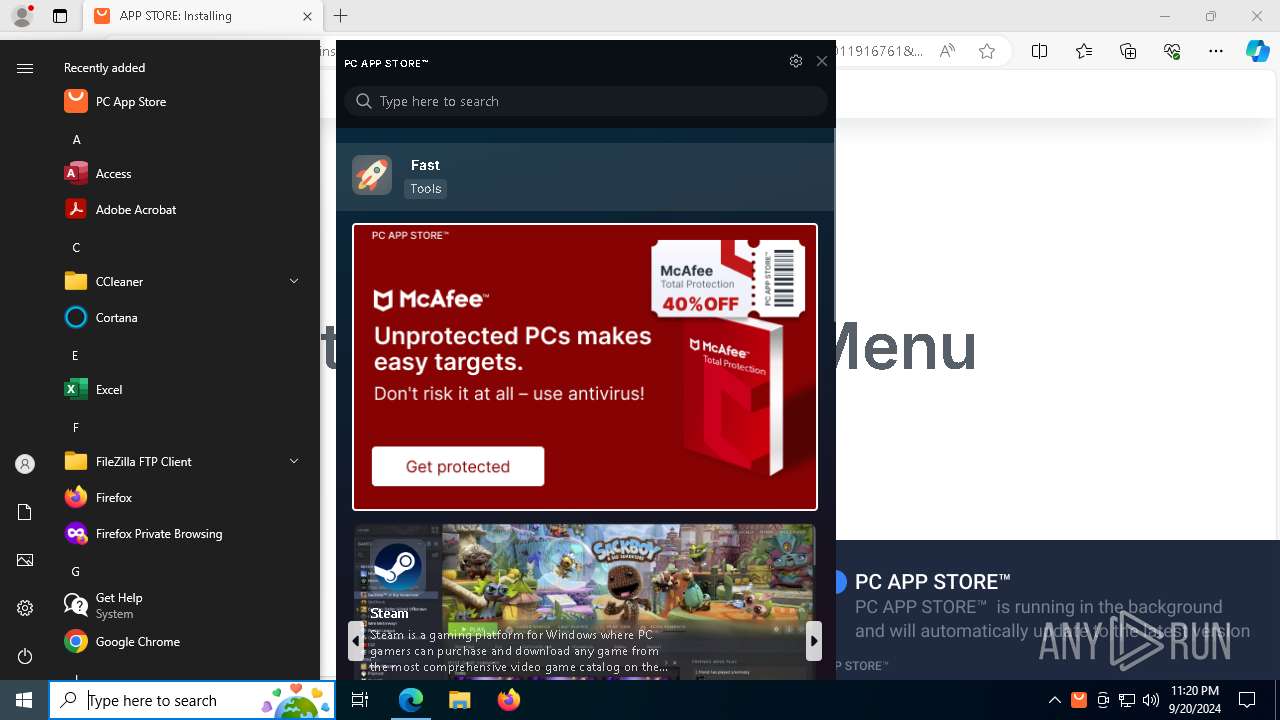Screen dimensions: 1280x720
Task: Click the PC App Store search field
Action: 586,101
